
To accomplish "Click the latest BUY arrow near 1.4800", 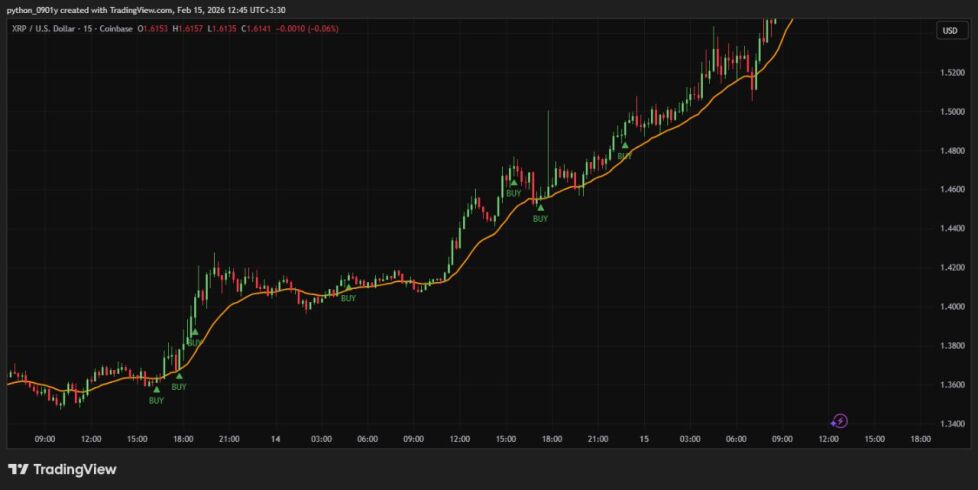I will coord(624,145).
